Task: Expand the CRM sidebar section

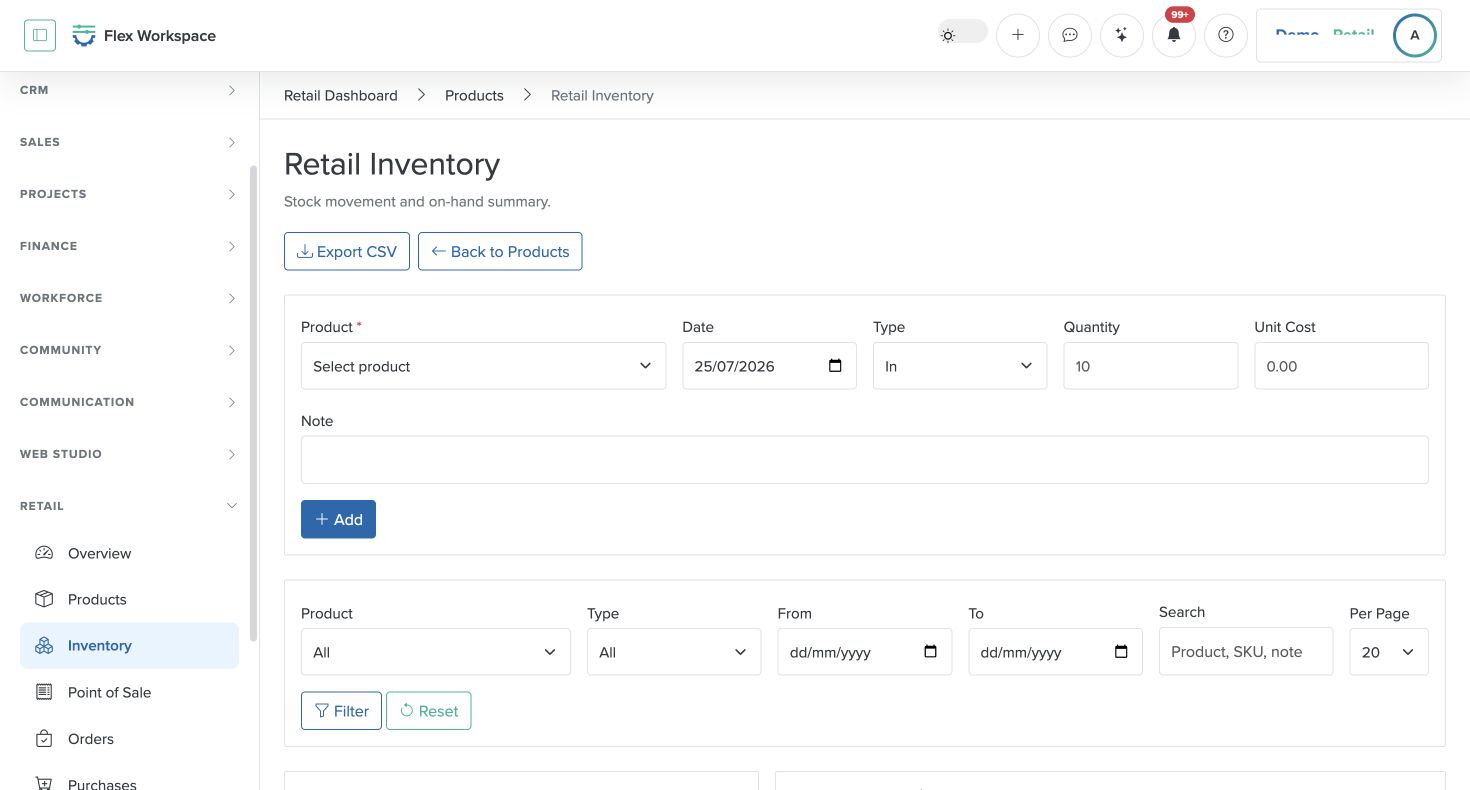Action: (129, 90)
